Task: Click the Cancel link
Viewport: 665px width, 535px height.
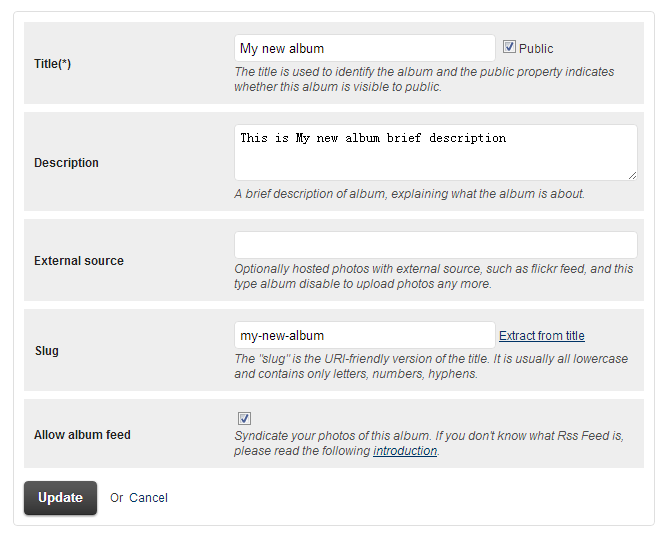Action: point(148,498)
